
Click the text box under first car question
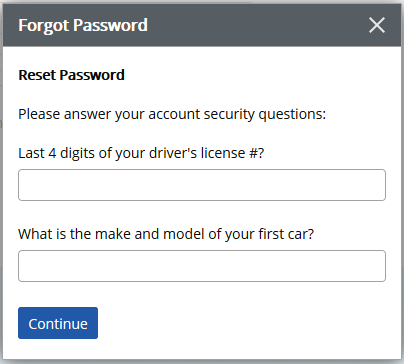click(x=202, y=266)
